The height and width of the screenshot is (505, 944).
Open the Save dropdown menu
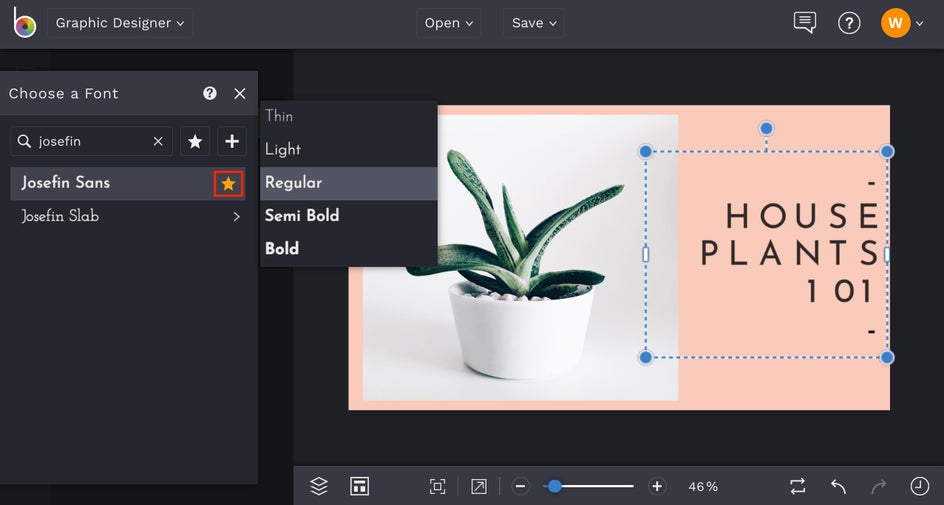534,23
